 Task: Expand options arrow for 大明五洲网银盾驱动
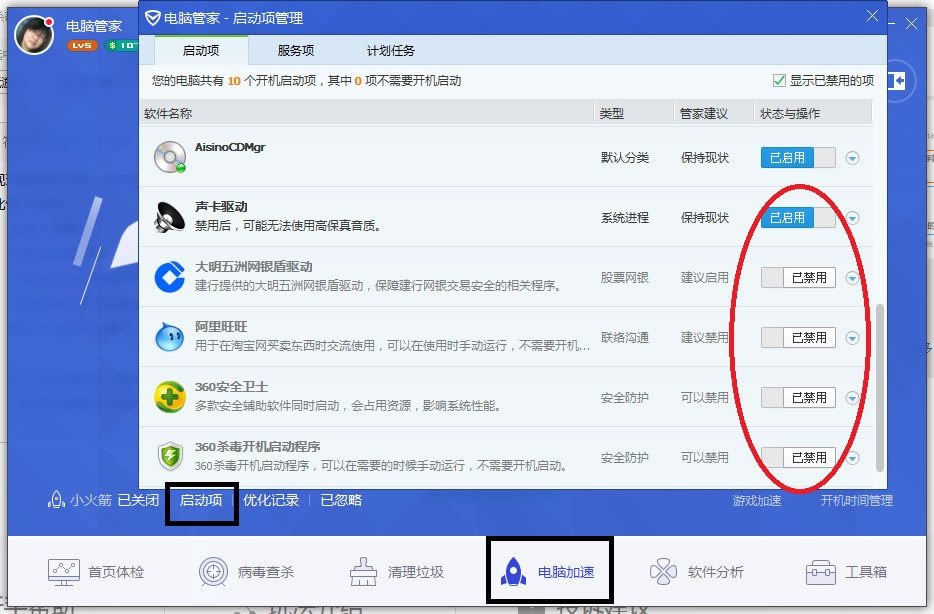[852, 278]
